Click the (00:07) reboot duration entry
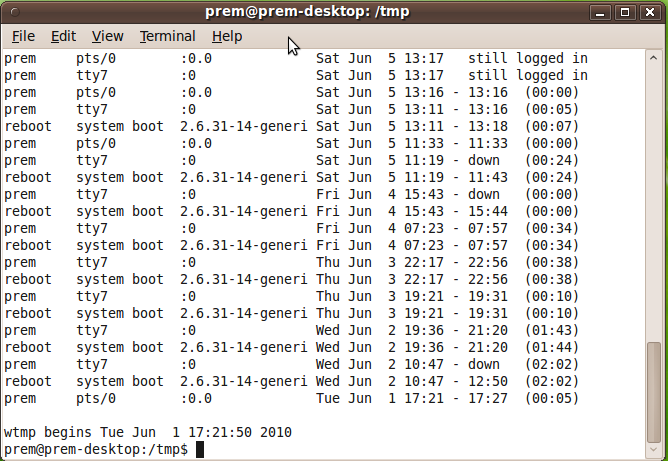Screen dimensions: 669x462 [551, 126]
